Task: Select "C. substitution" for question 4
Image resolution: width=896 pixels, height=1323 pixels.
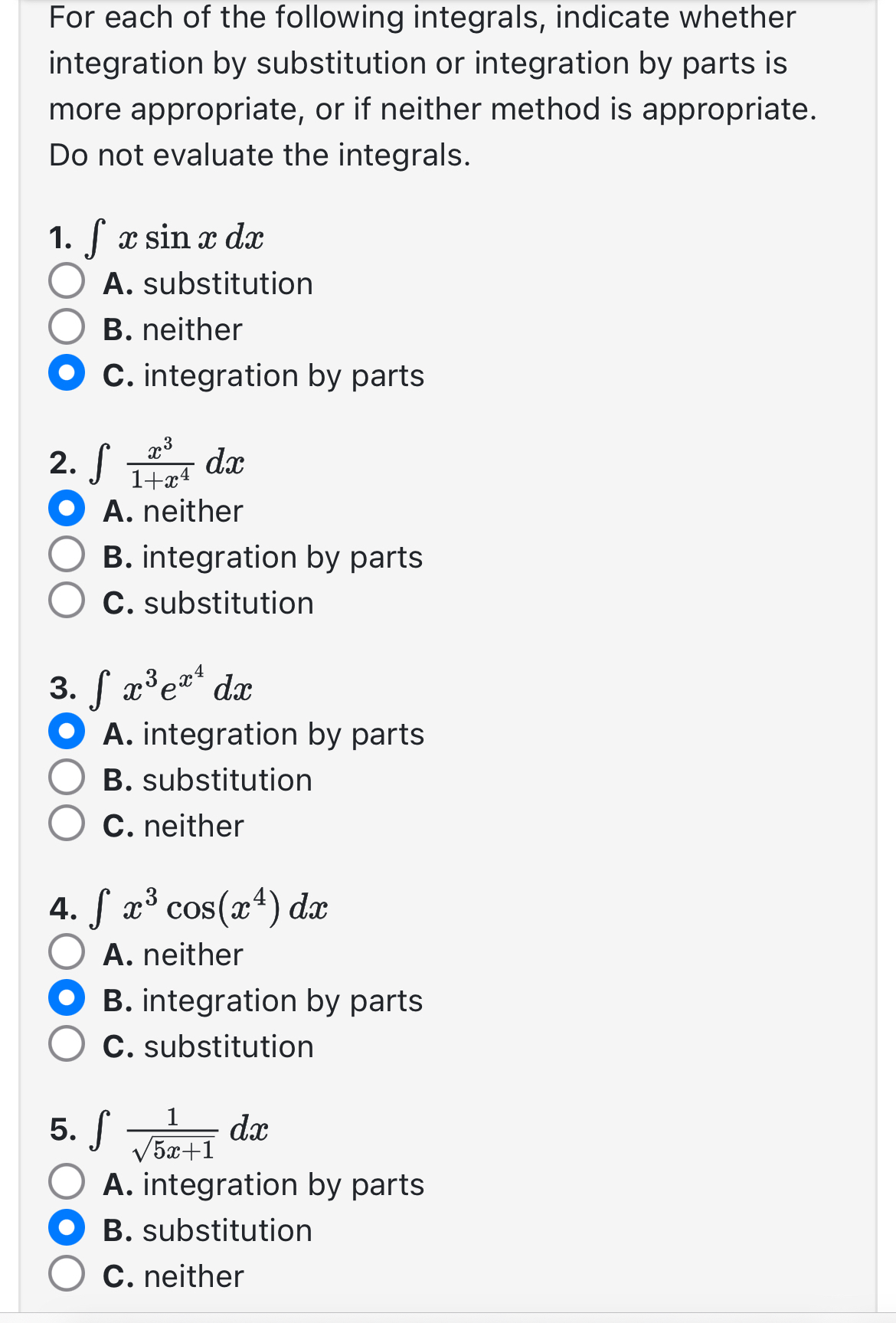Action: tap(69, 1045)
